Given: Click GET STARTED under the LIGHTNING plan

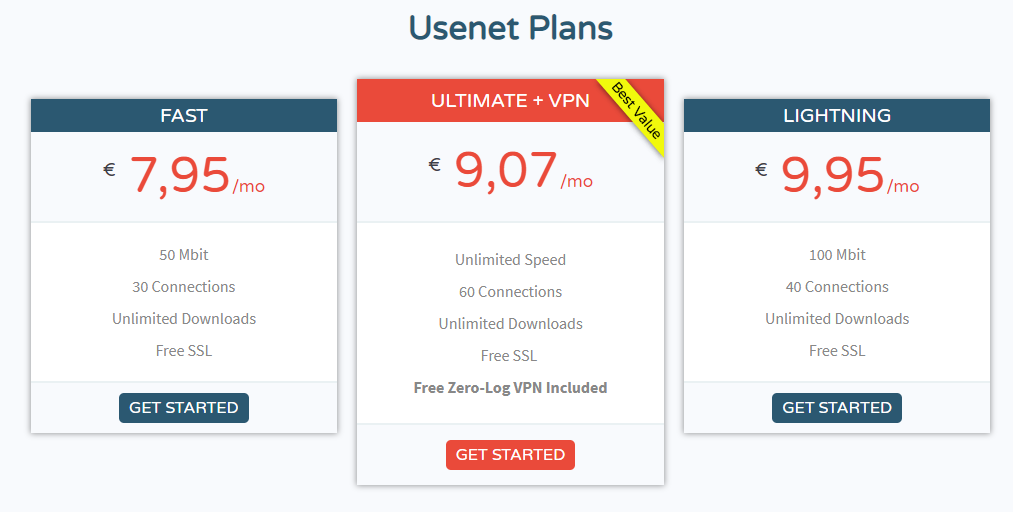Looking at the screenshot, I should 837,408.
